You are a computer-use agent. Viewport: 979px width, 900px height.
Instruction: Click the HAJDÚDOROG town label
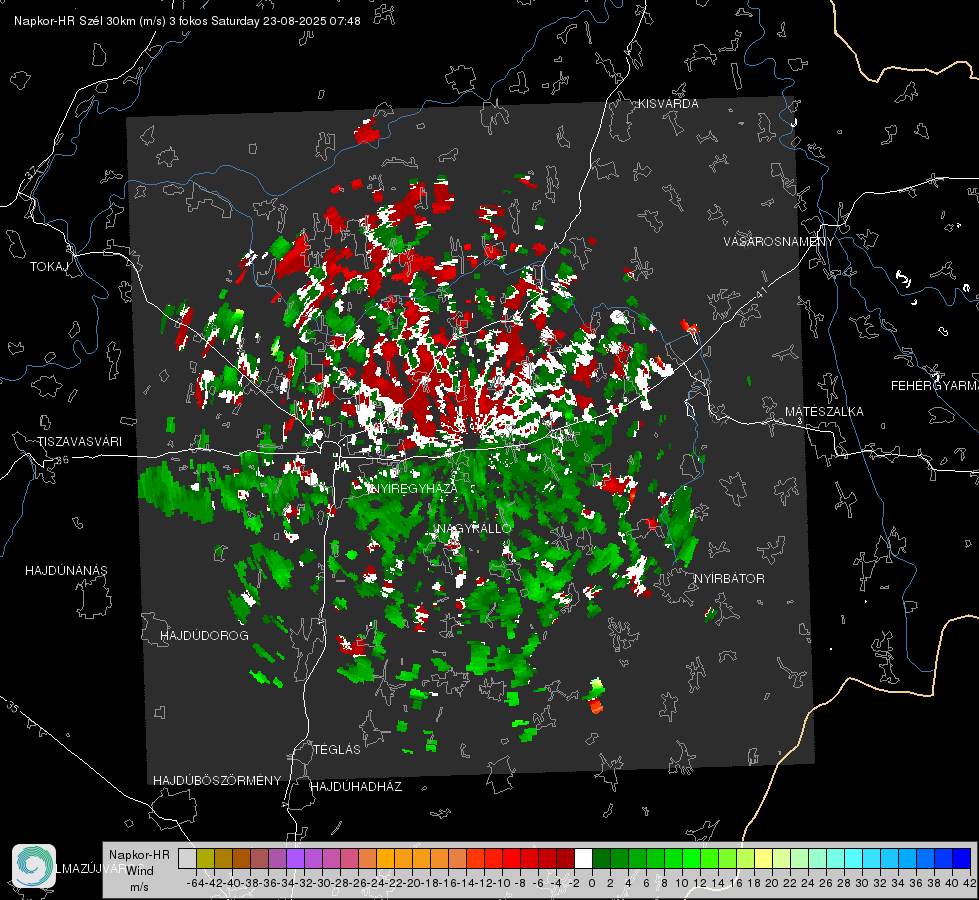[204, 636]
